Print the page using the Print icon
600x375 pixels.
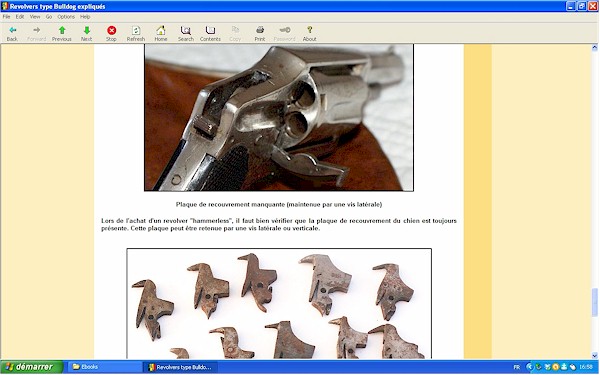[260, 30]
